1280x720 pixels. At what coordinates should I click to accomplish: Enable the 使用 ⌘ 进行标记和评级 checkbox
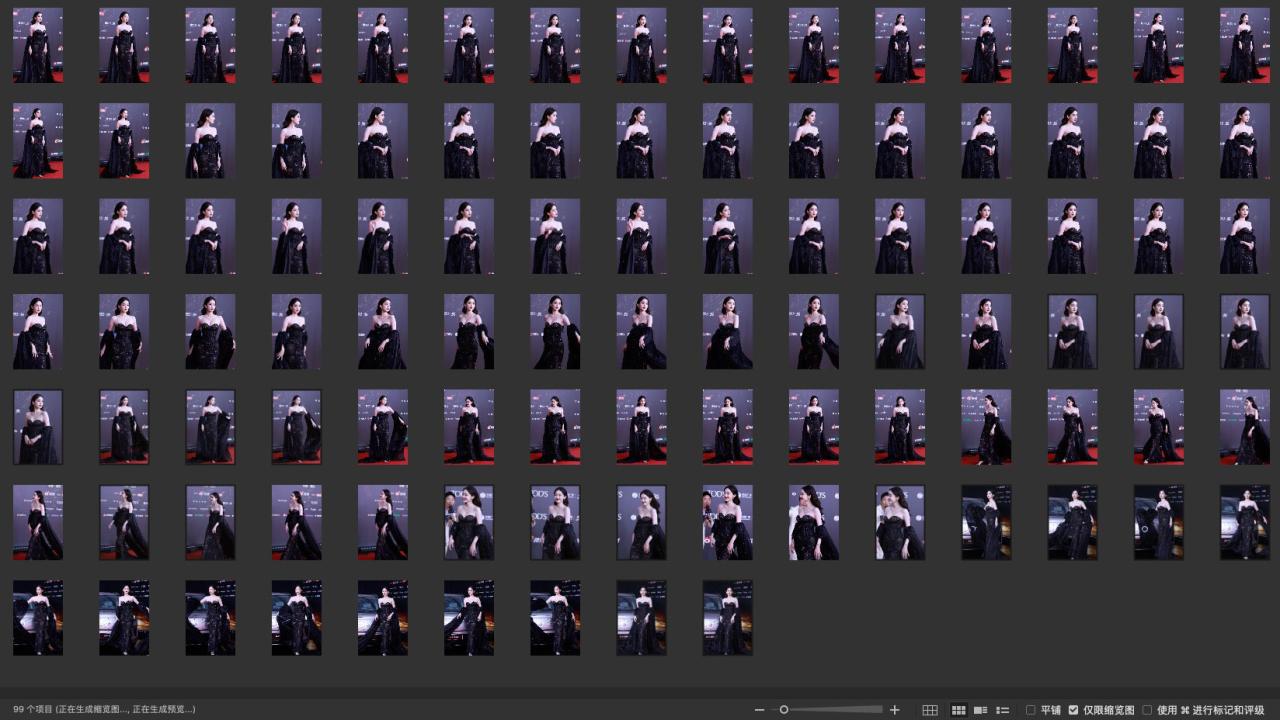click(x=1147, y=710)
